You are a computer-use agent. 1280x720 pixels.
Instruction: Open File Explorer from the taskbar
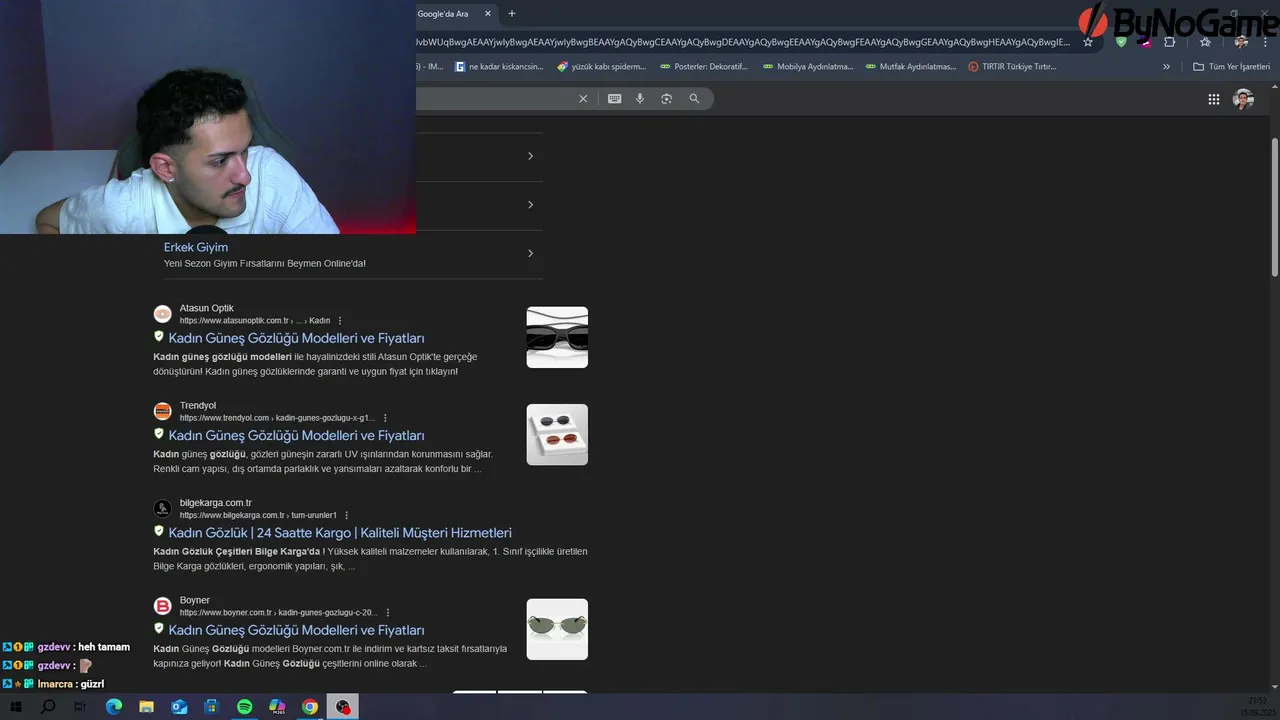pos(146,707)
